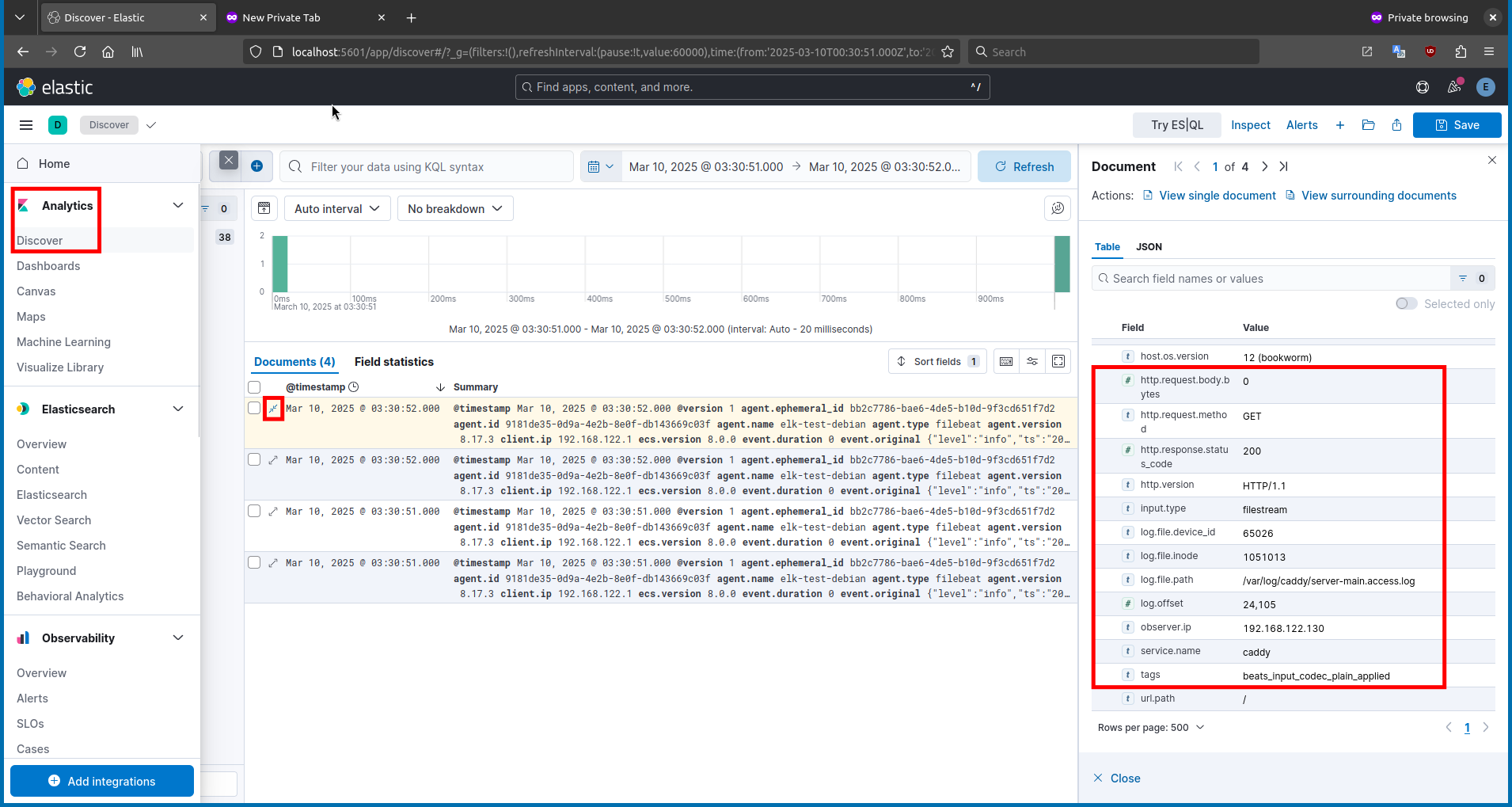Add filter with plus icon
Viewport: 1512px width, 807px height.
click(x=256, y=166)
